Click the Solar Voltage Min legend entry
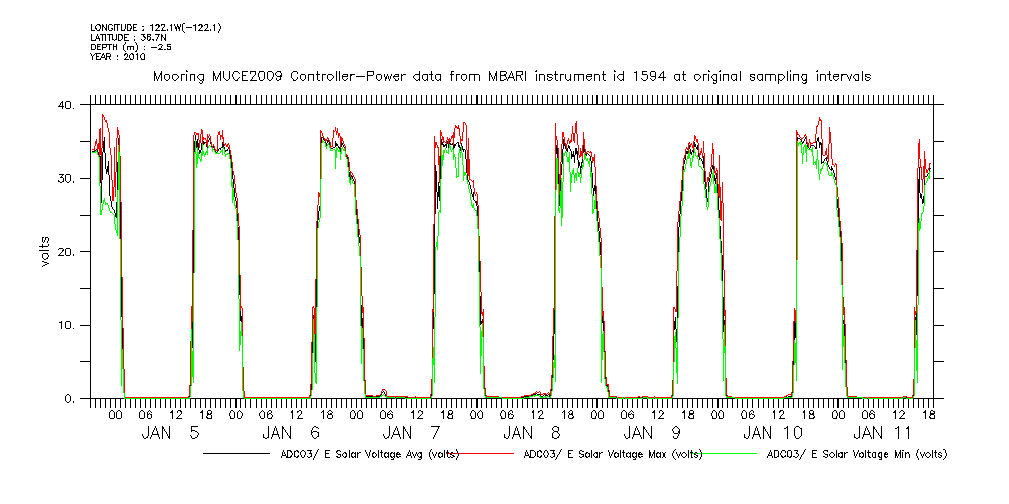Screen dimensions: 1009x504 [857, 454]
